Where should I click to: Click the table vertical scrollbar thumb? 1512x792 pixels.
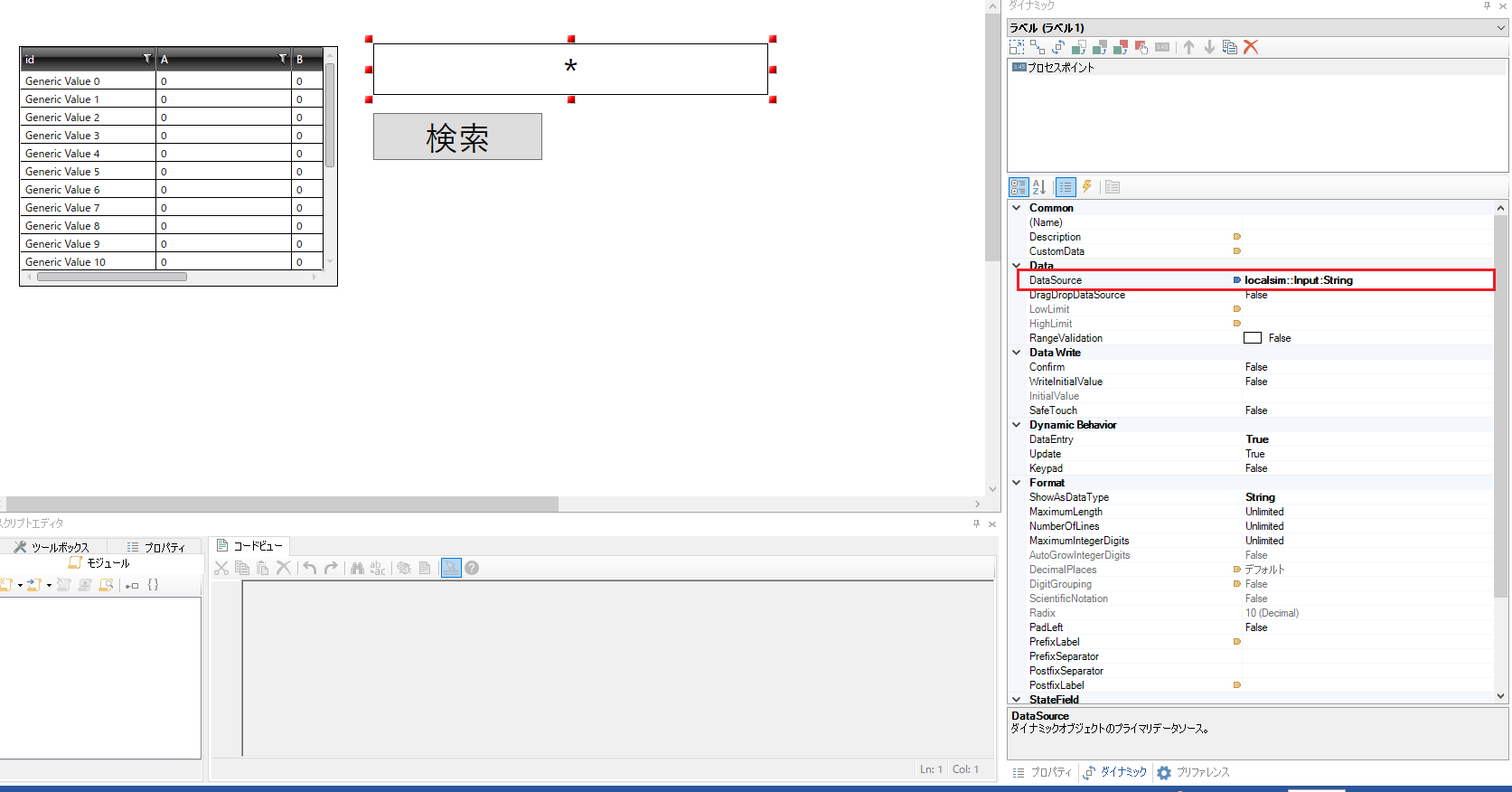(330, 115)
